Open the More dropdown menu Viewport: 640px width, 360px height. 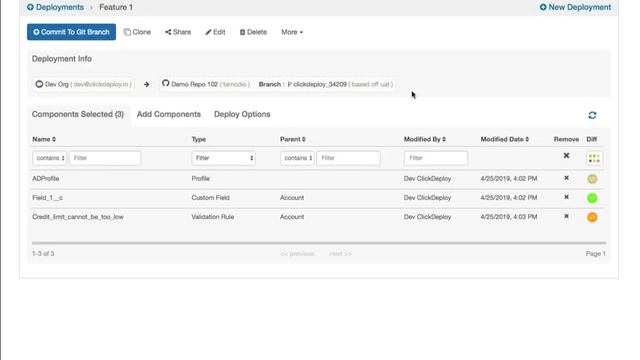click(292, 32)
